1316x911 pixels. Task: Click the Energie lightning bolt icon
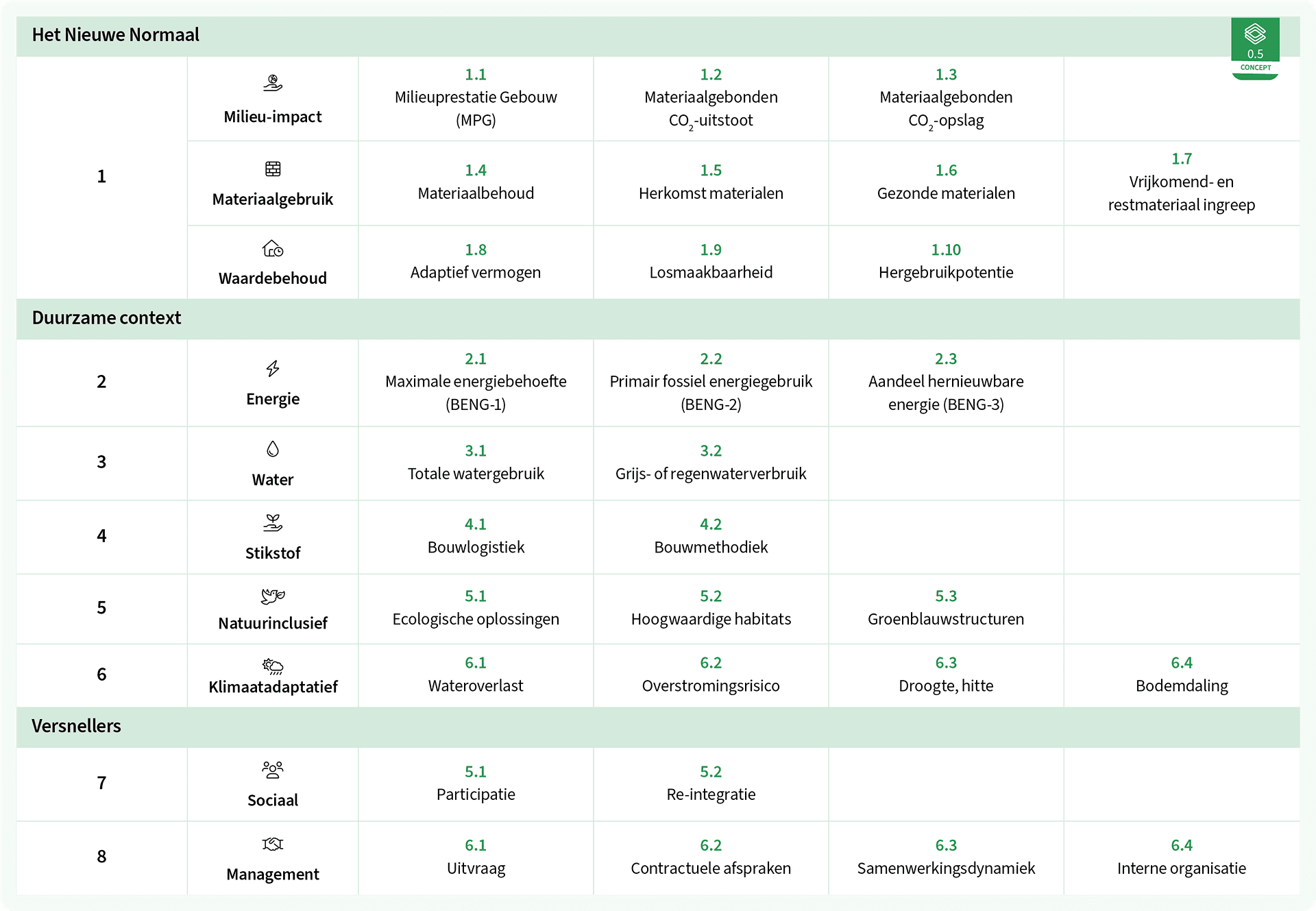click(x=273, y=369)
